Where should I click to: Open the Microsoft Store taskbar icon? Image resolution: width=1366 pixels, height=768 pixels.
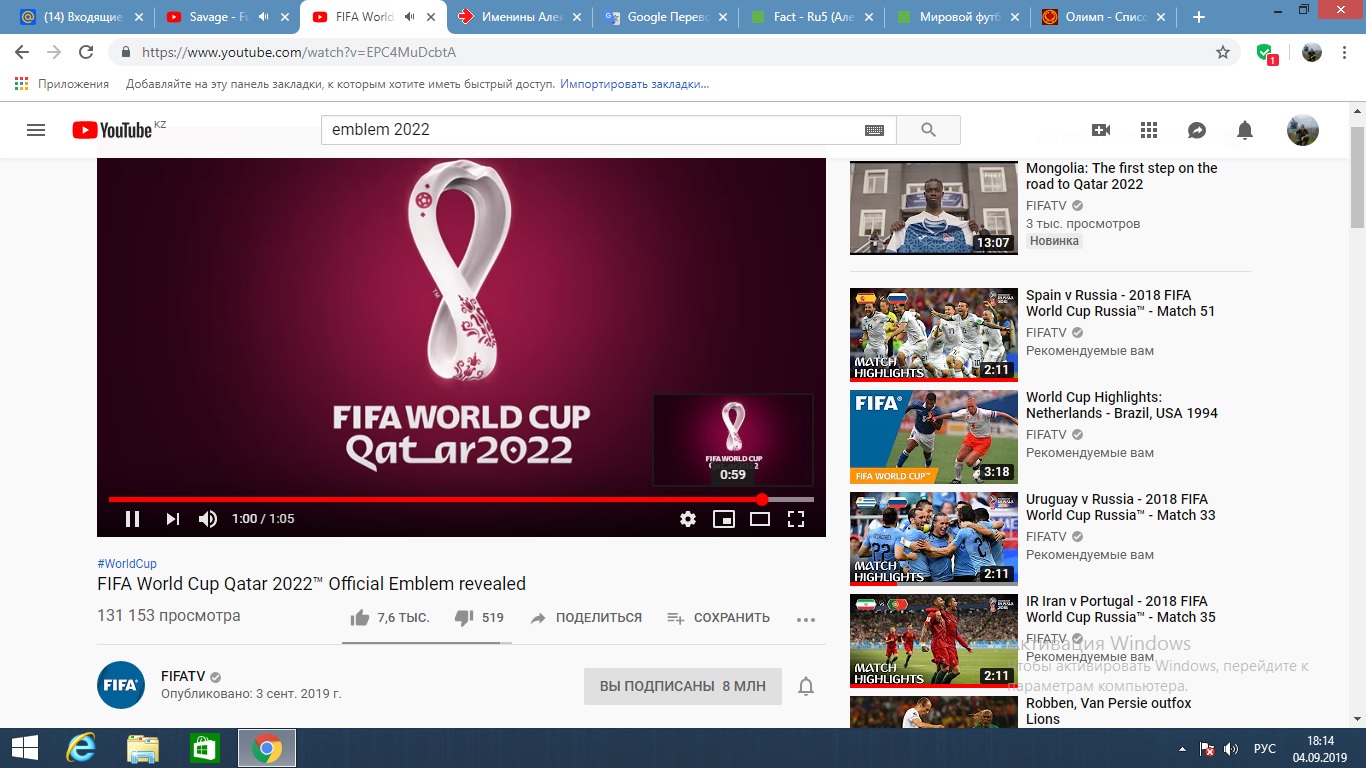[x=204, y=748]
